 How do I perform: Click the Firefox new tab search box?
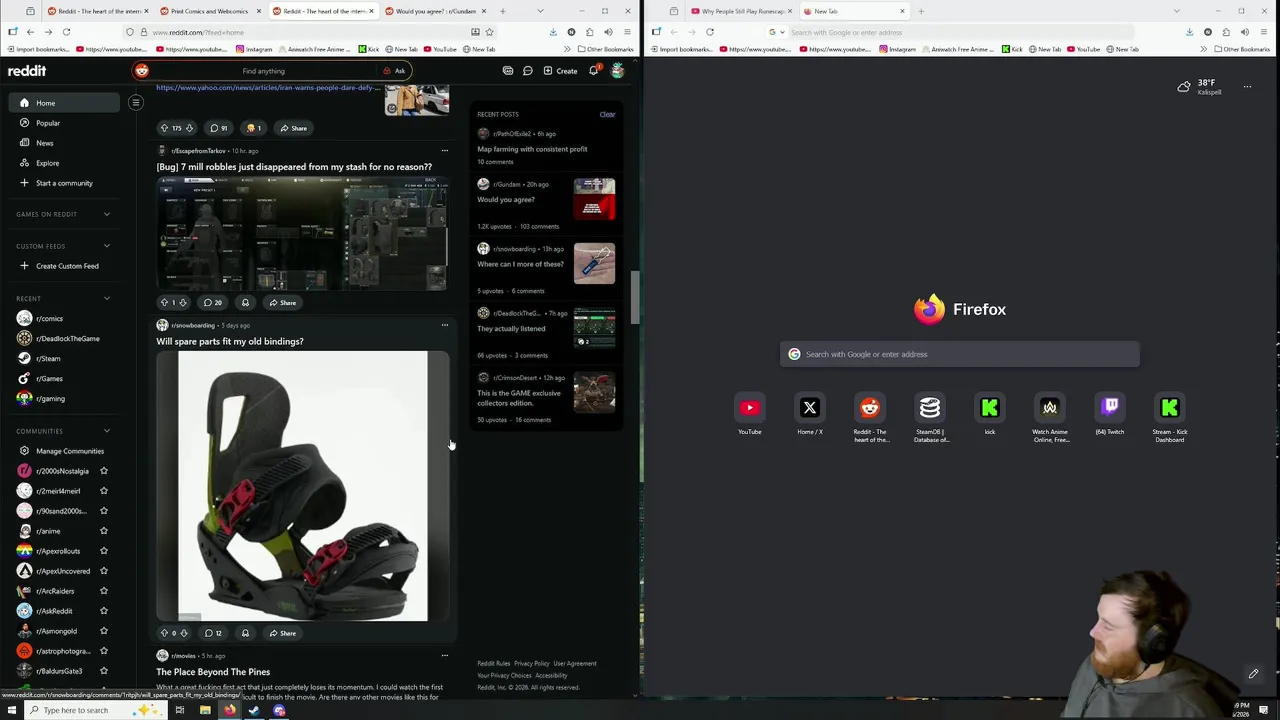point(960,354)
